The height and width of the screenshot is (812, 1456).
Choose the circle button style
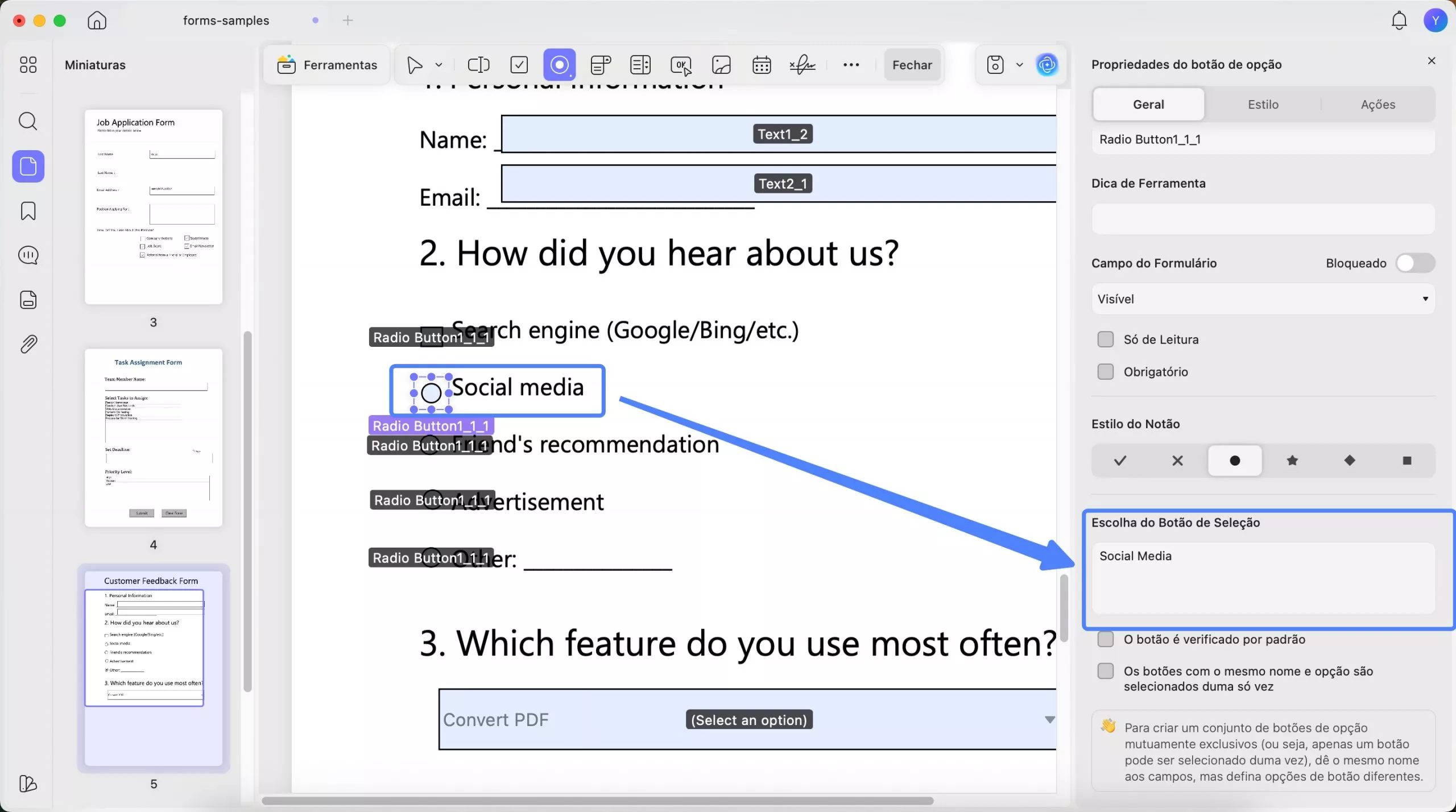(1235, 461)
